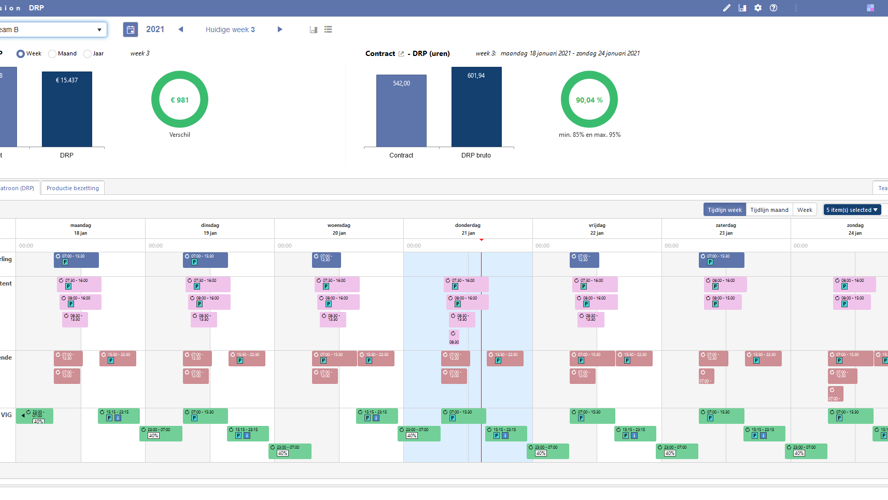Select the Week view button

tap(805, 210)
